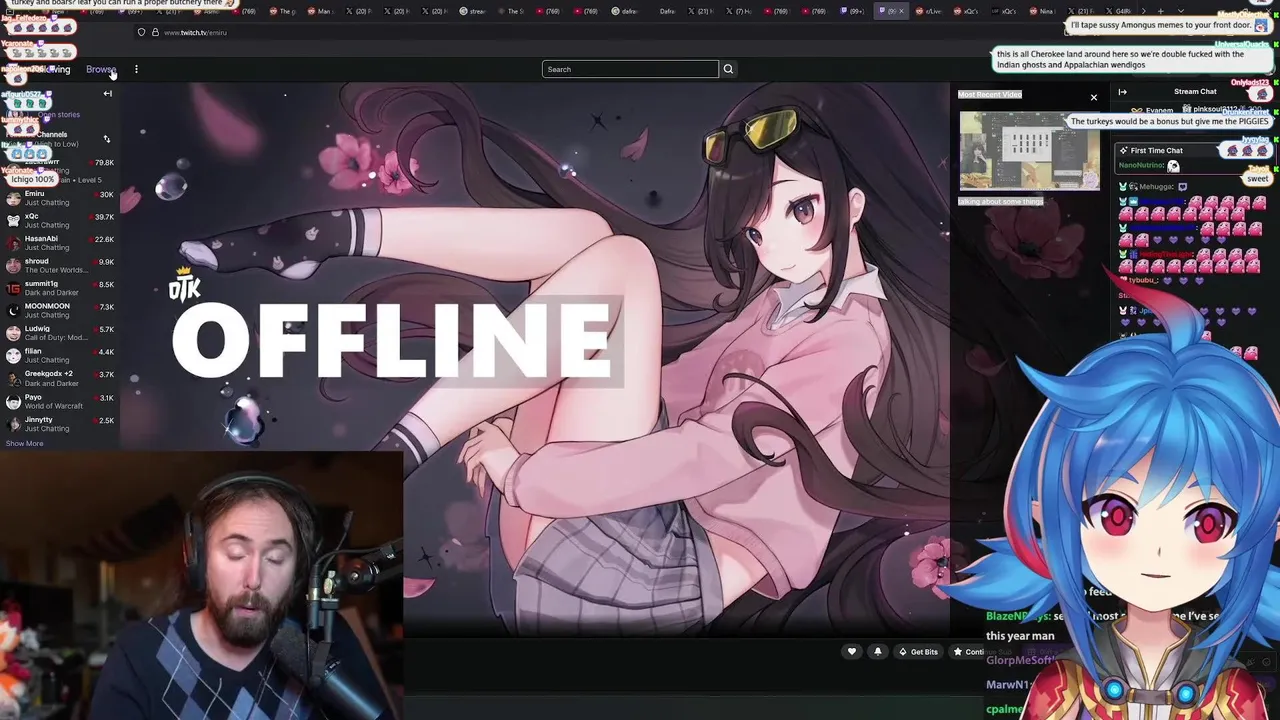The image size is (1280, 720).
Task: Open Greekgodx +2 Dark and Darker entry
Action: (60, 378)
